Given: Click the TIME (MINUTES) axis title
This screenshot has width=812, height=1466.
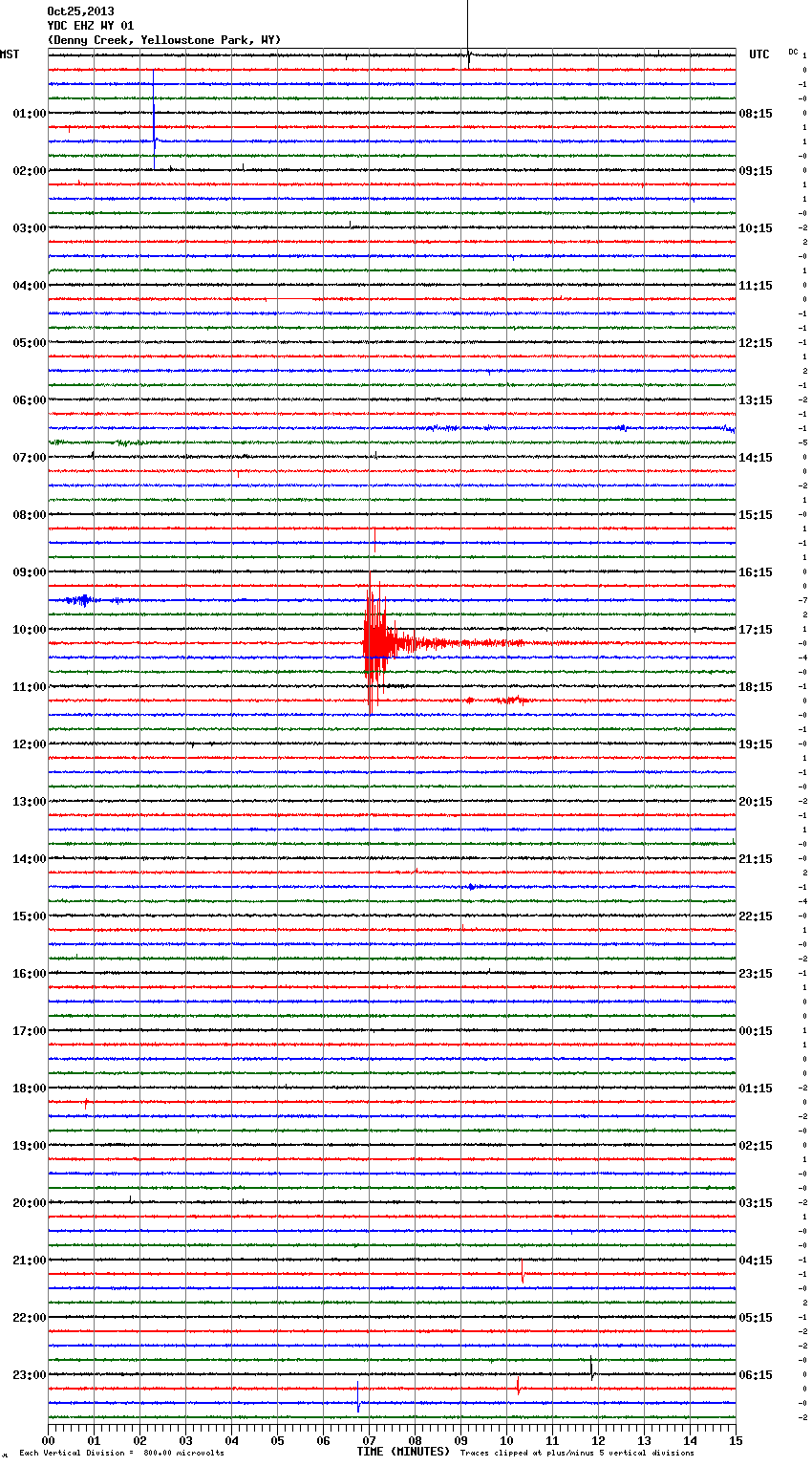Looking at the screenshot, I should (x=403, y=1452).
